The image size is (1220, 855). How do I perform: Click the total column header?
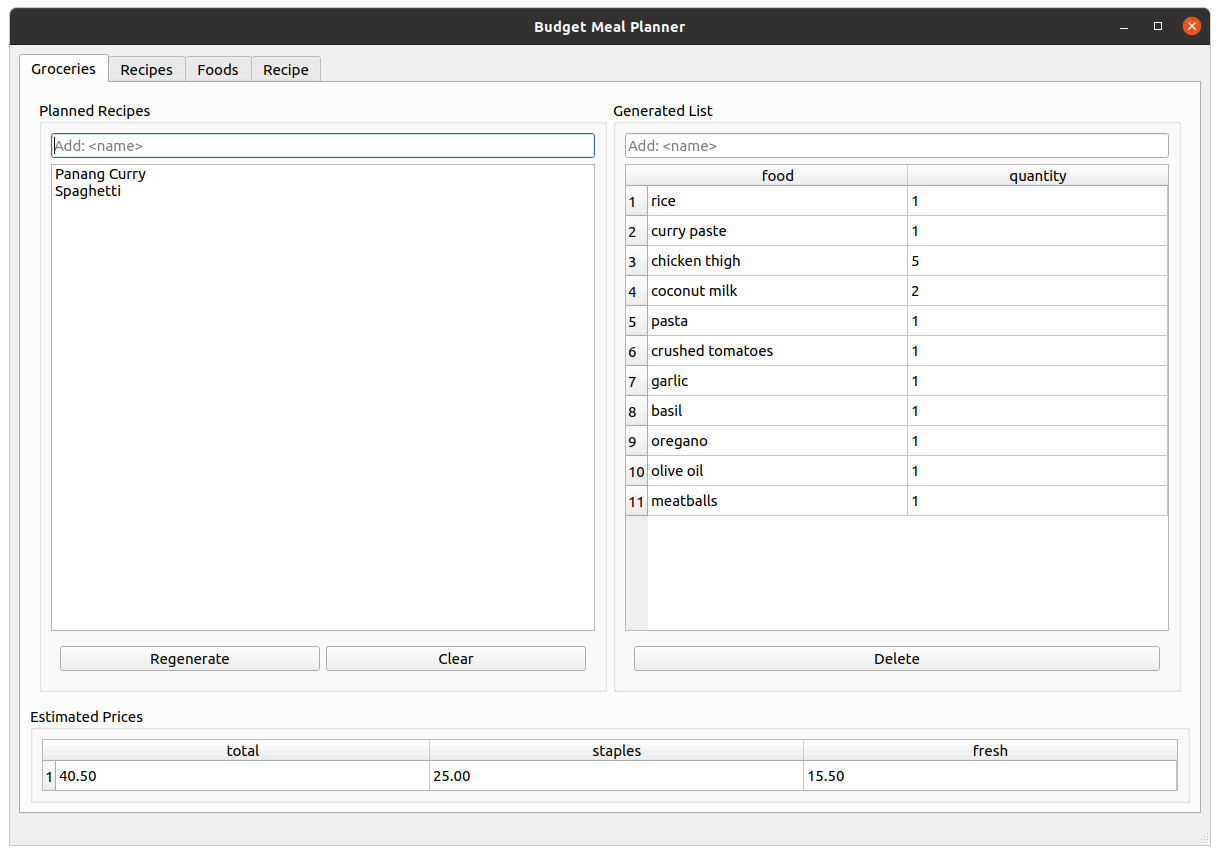(x=242, y=750)
